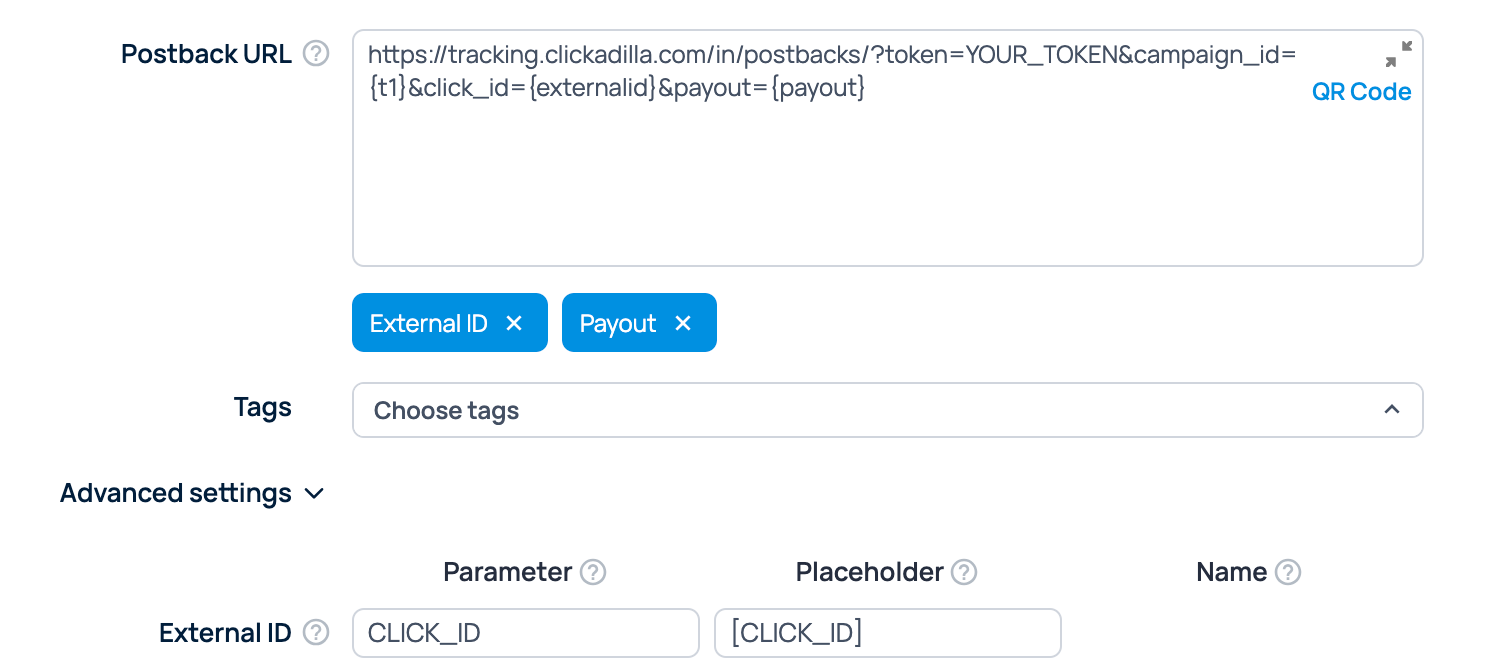Open the External ID row help icon

click(316, 632)
